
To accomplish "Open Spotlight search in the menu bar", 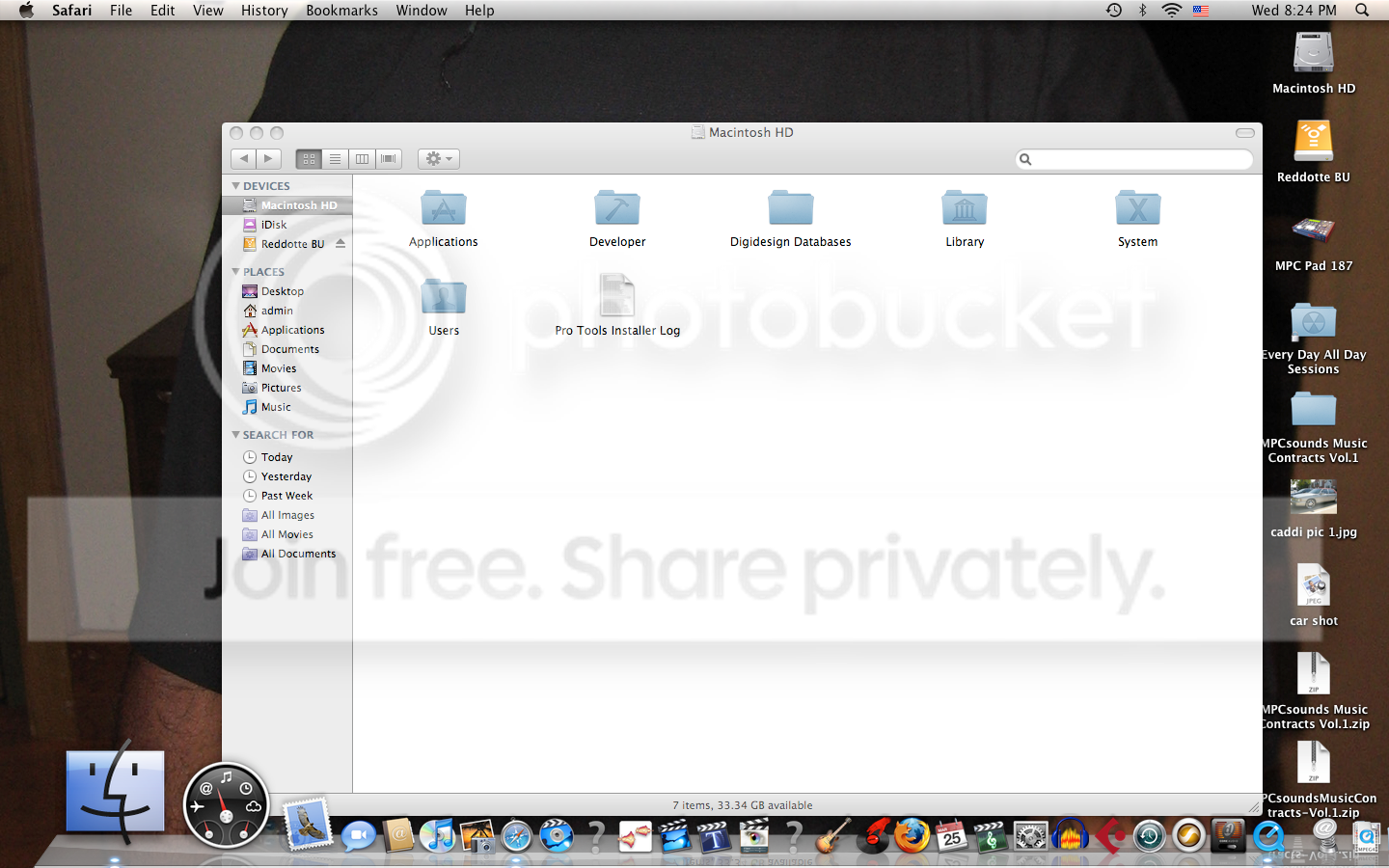I will point(1362,11).
